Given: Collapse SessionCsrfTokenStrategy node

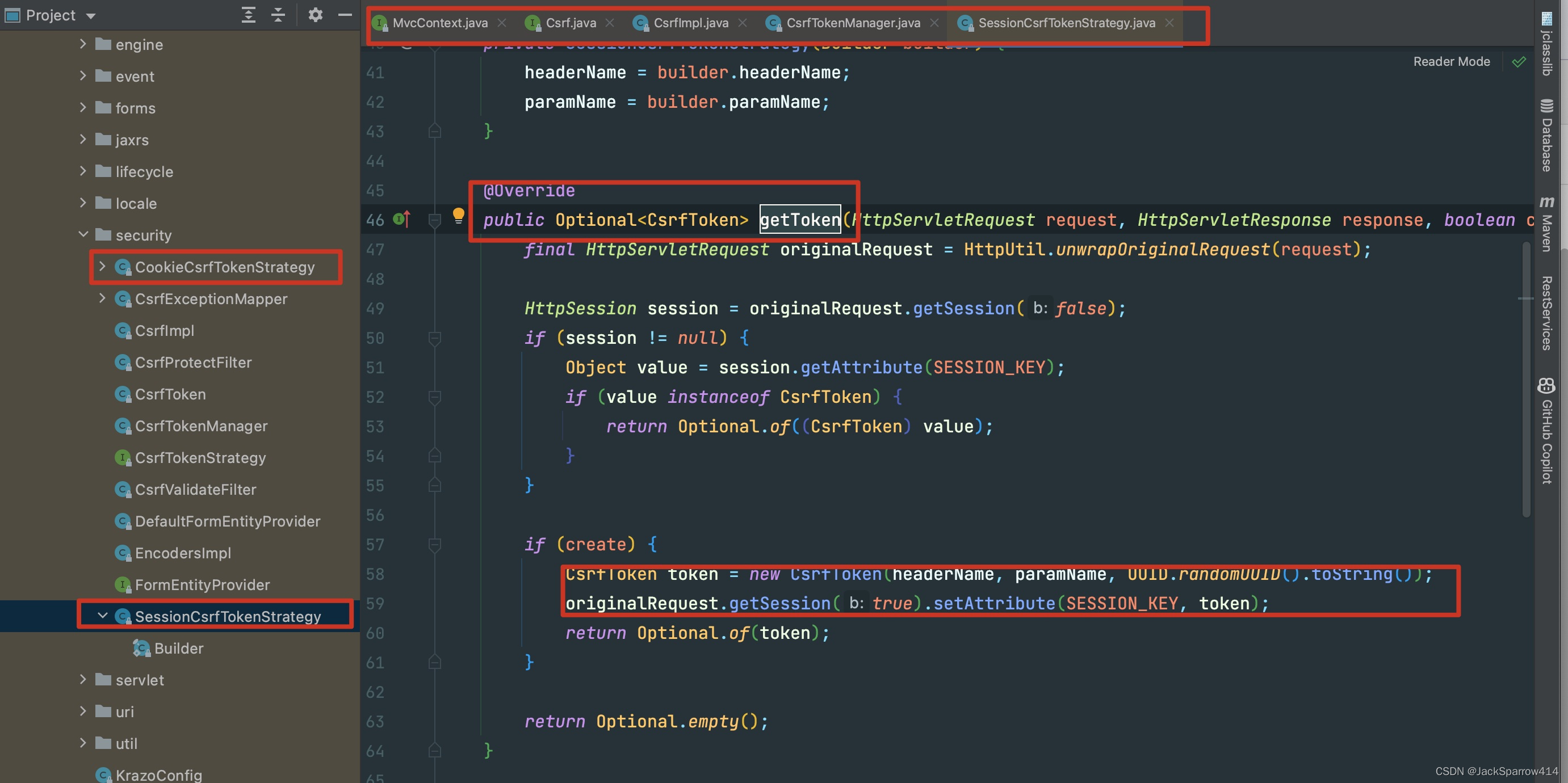Looking at the screenshot, I should pos(102,616).
